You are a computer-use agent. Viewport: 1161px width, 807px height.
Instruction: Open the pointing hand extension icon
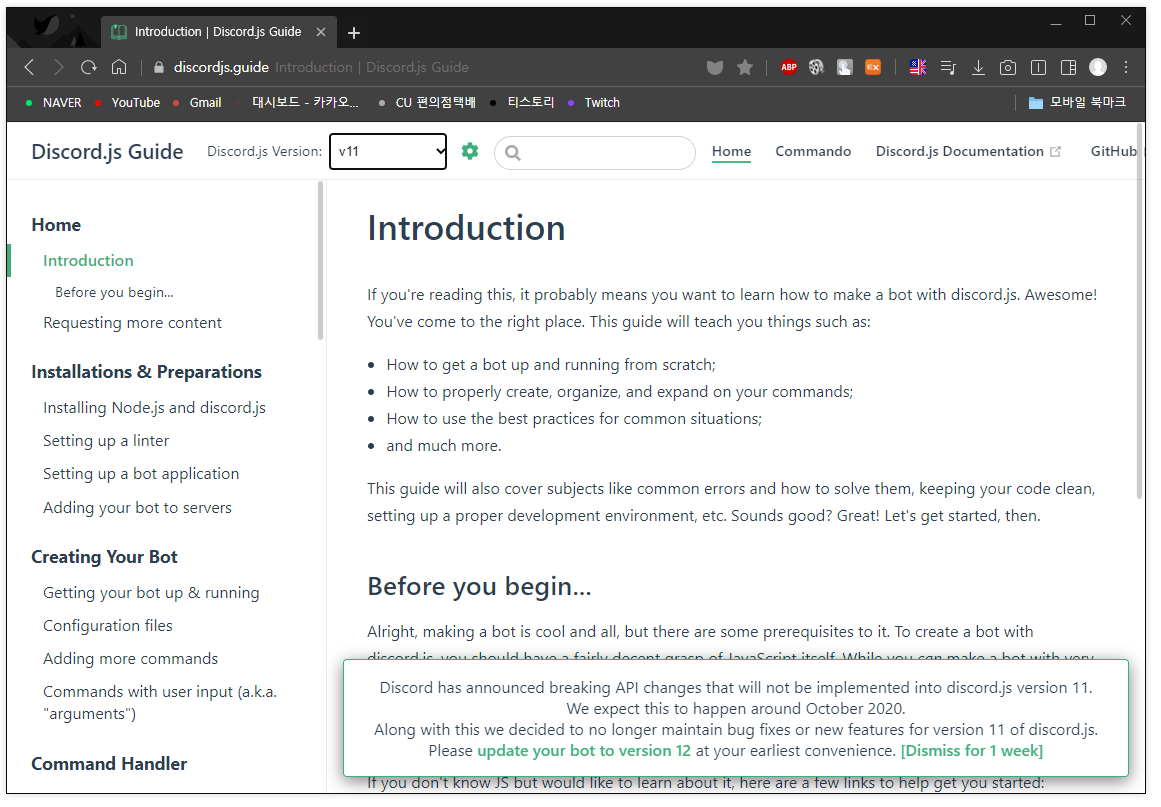(845, 67)
